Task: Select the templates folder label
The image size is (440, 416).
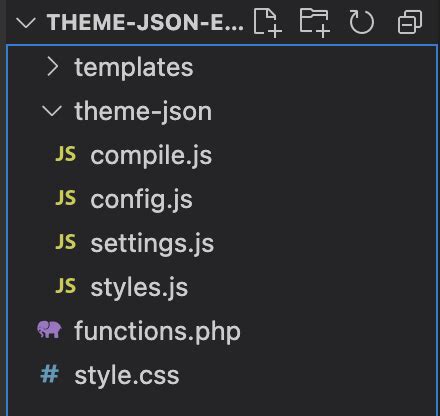Action: click(134, 67)
